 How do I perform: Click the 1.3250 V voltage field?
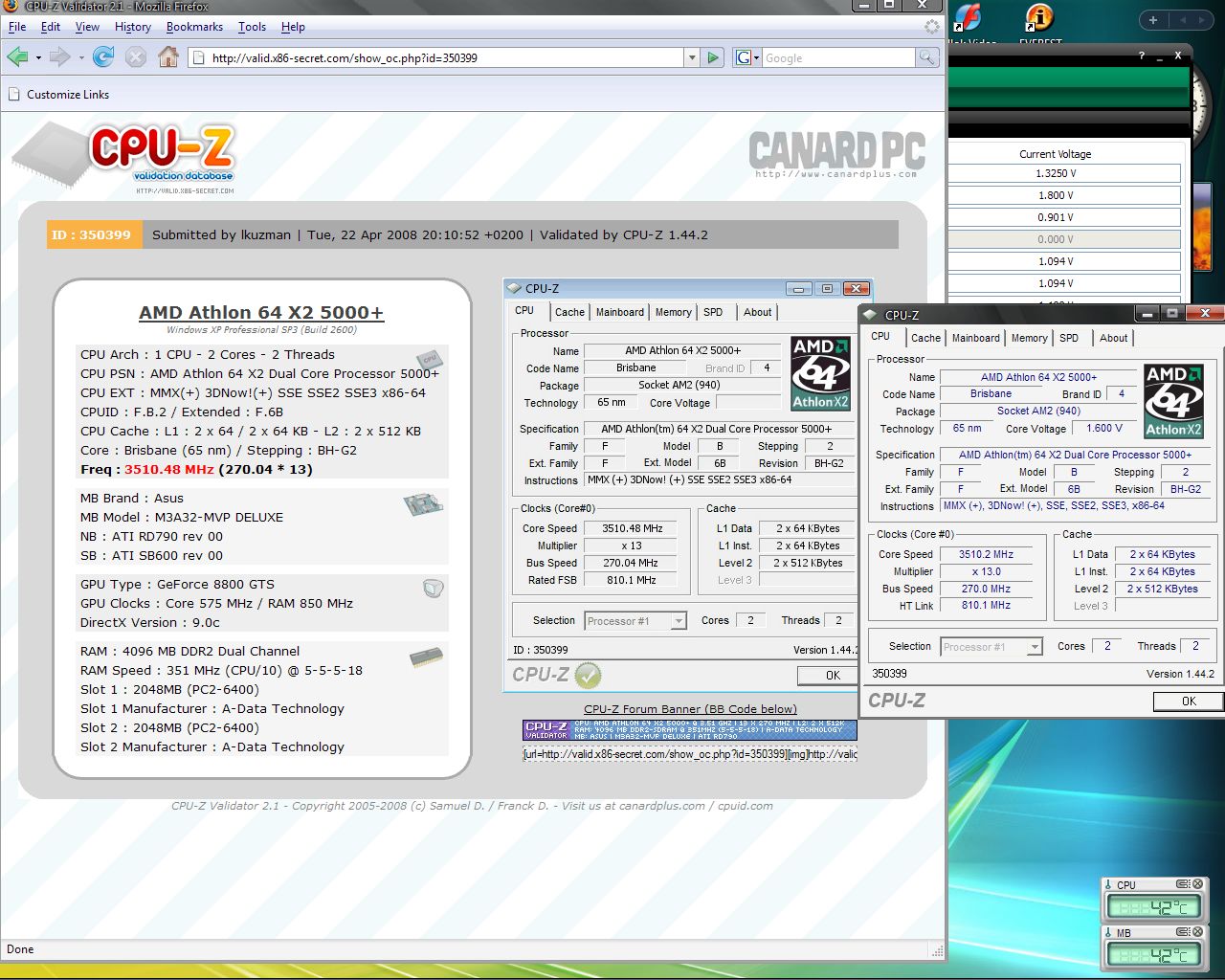(x=1062, y=173)
